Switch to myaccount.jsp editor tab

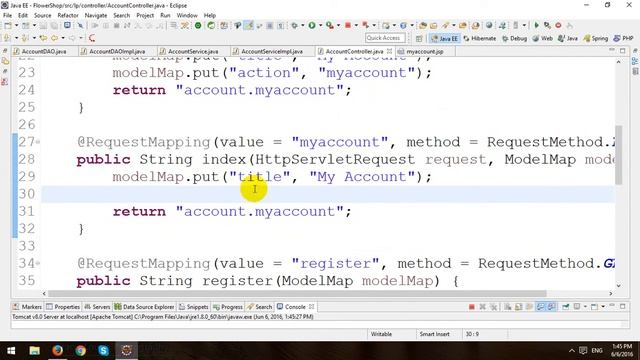coord(425,51)
